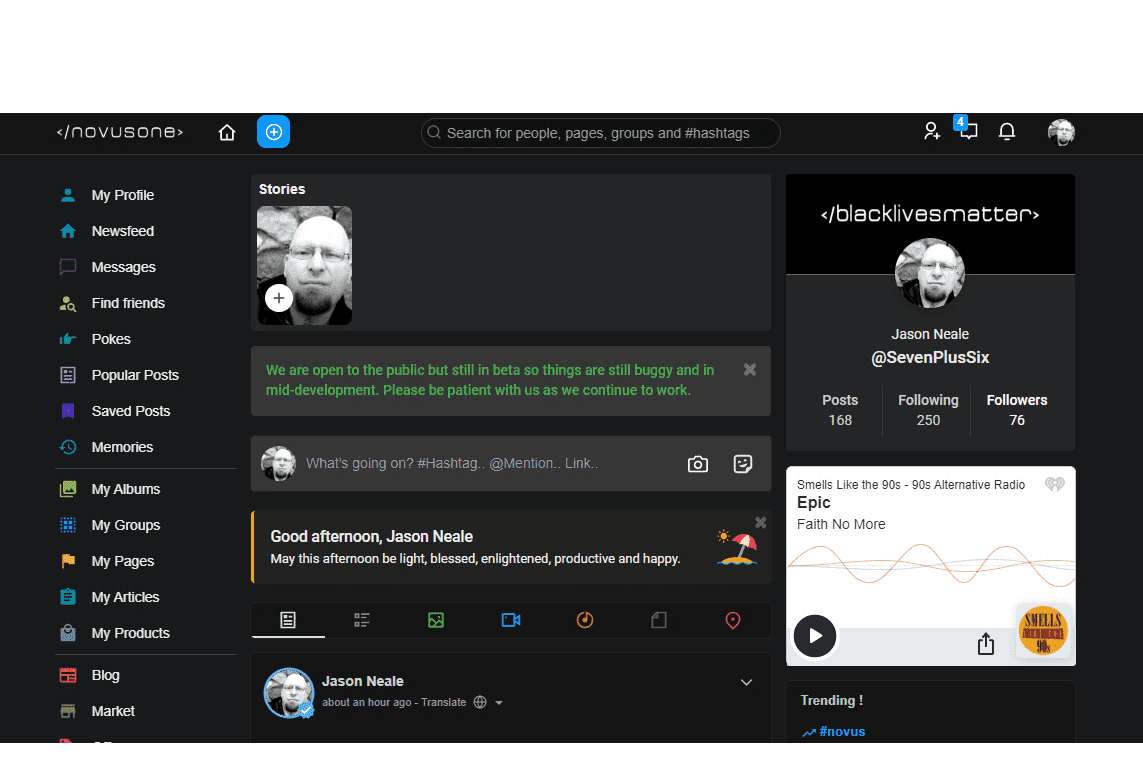Screen dimensions: 1143x762
Task: Play the Epic track in radio widget
Action: click(x=815, y=635)
